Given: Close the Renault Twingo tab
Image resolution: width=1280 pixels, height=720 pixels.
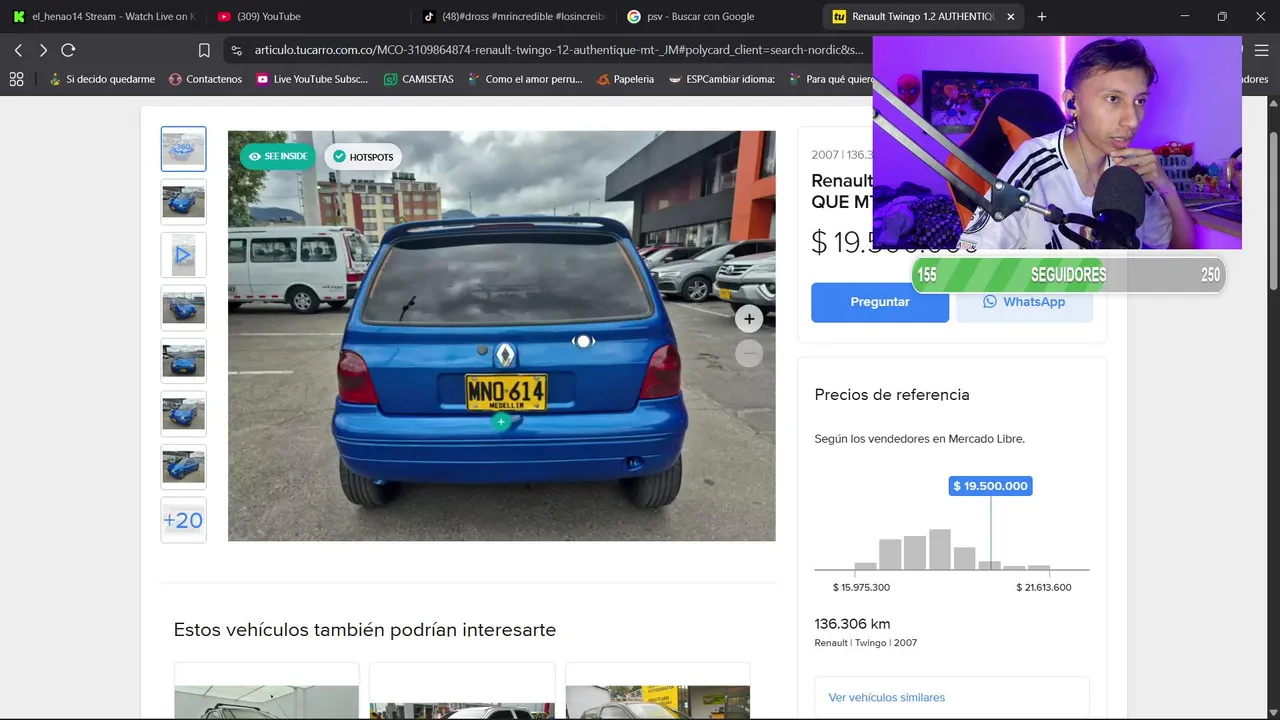Looking at the screenshot, I should (x=1011, y=16).
